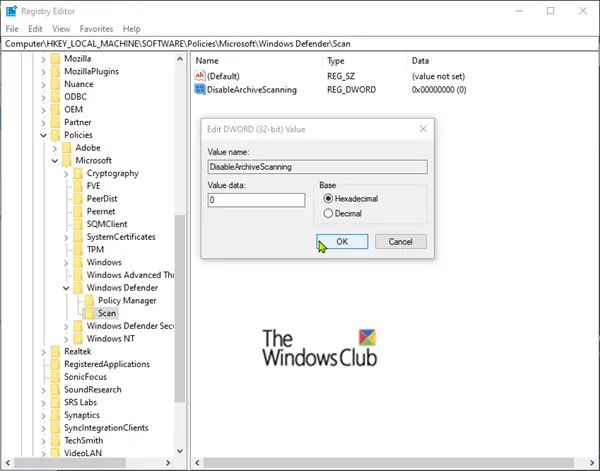Select the Cryptography folder icon

coord(78,173)
